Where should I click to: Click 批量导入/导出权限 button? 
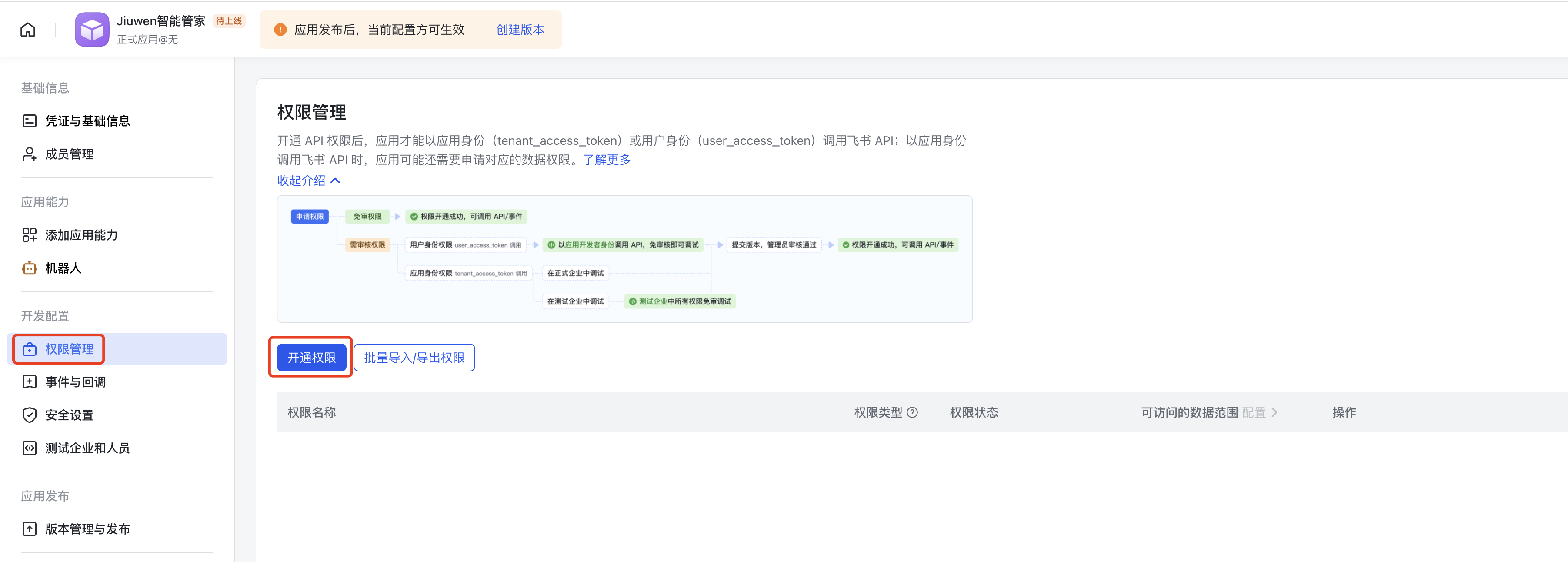[x=414, y=358]
